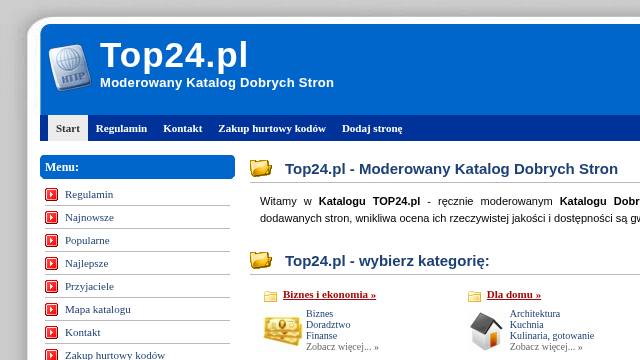Open the Doradztwo subcategory link
Image resolution: width=640 pixels, height=360 pixels.
[328, 325]
